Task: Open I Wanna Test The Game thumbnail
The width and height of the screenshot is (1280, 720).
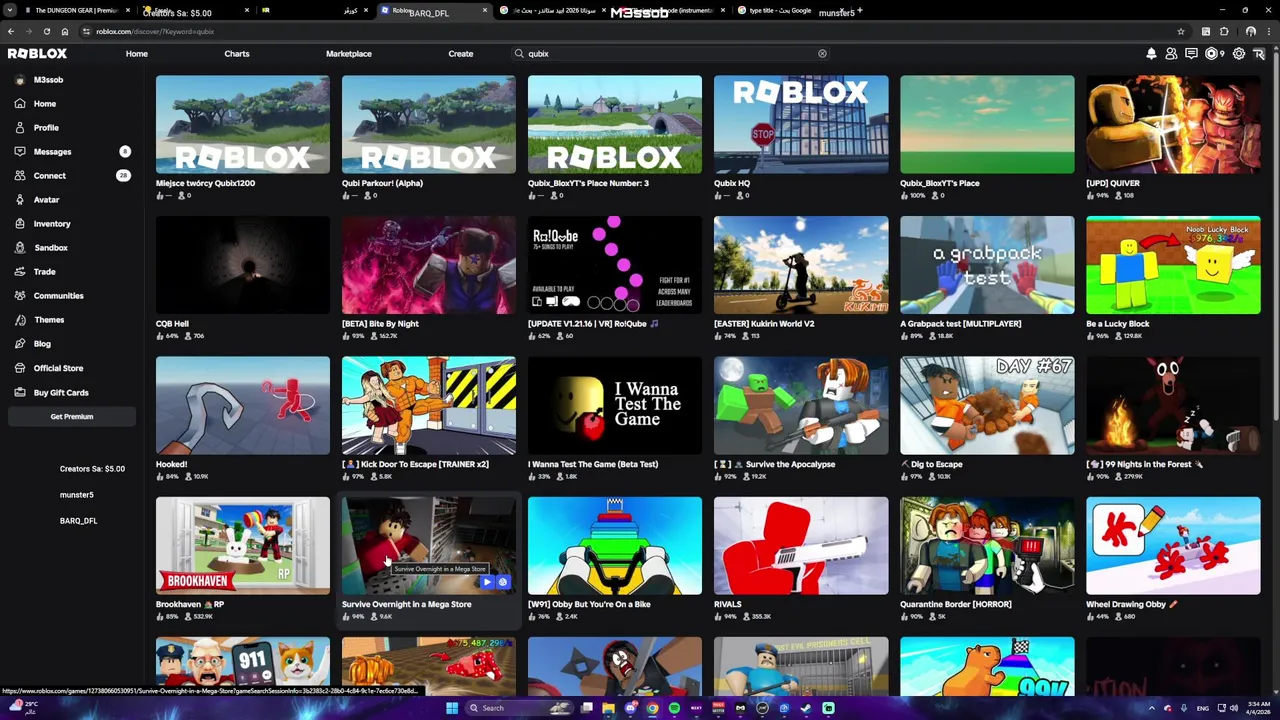Action: 615,406
